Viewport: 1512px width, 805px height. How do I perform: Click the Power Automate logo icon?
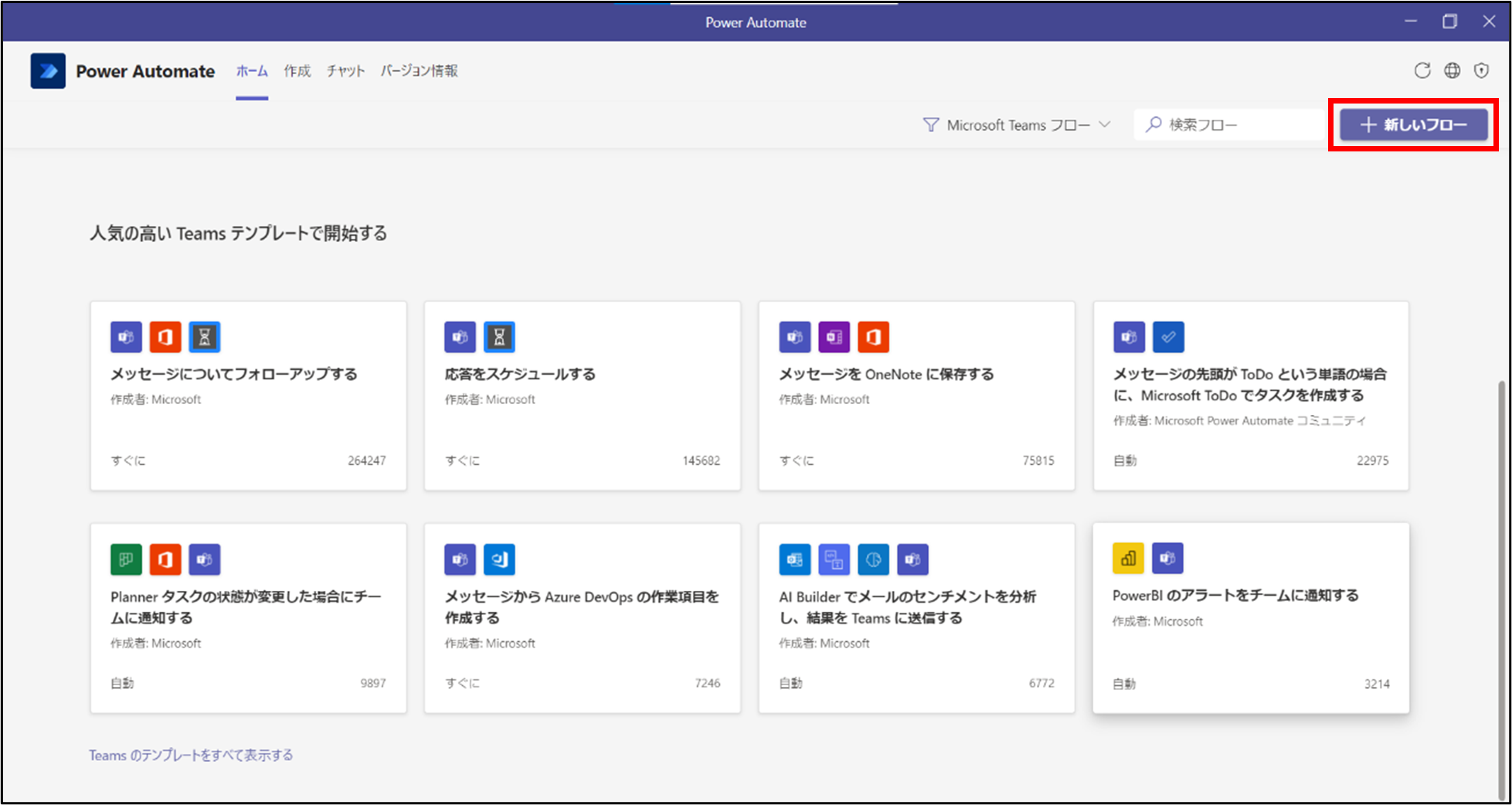click(x=48, y=71)
